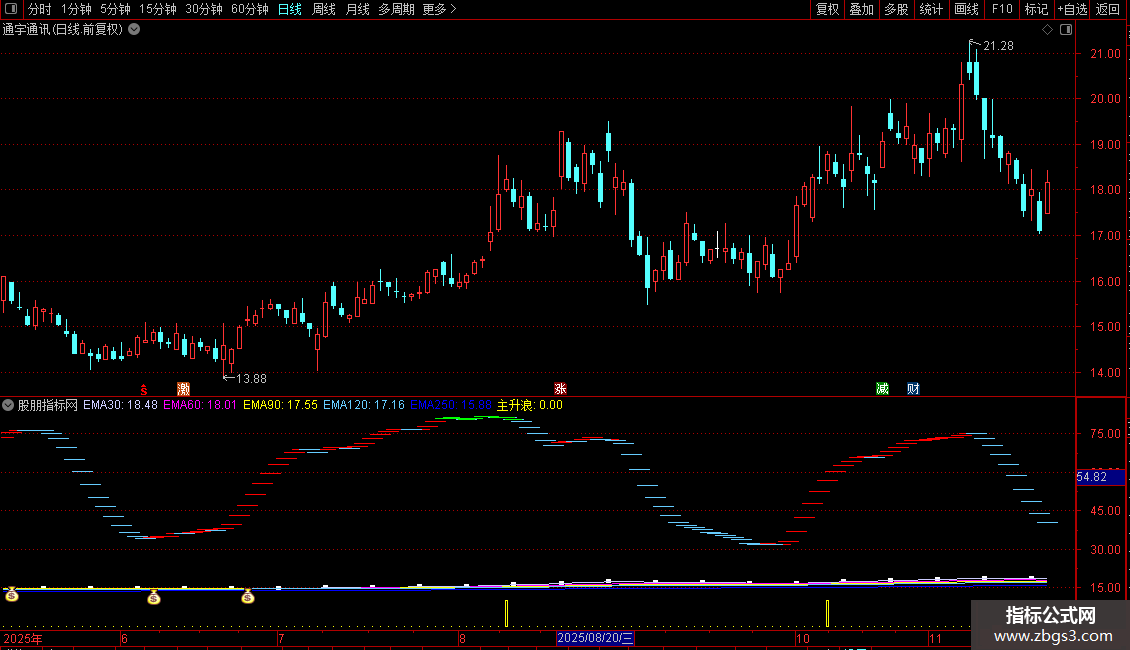Click the 叠加 overlay button
The width and height of the screenshot is (1130, 650).
pyautogui.click(x=861, y=9)
